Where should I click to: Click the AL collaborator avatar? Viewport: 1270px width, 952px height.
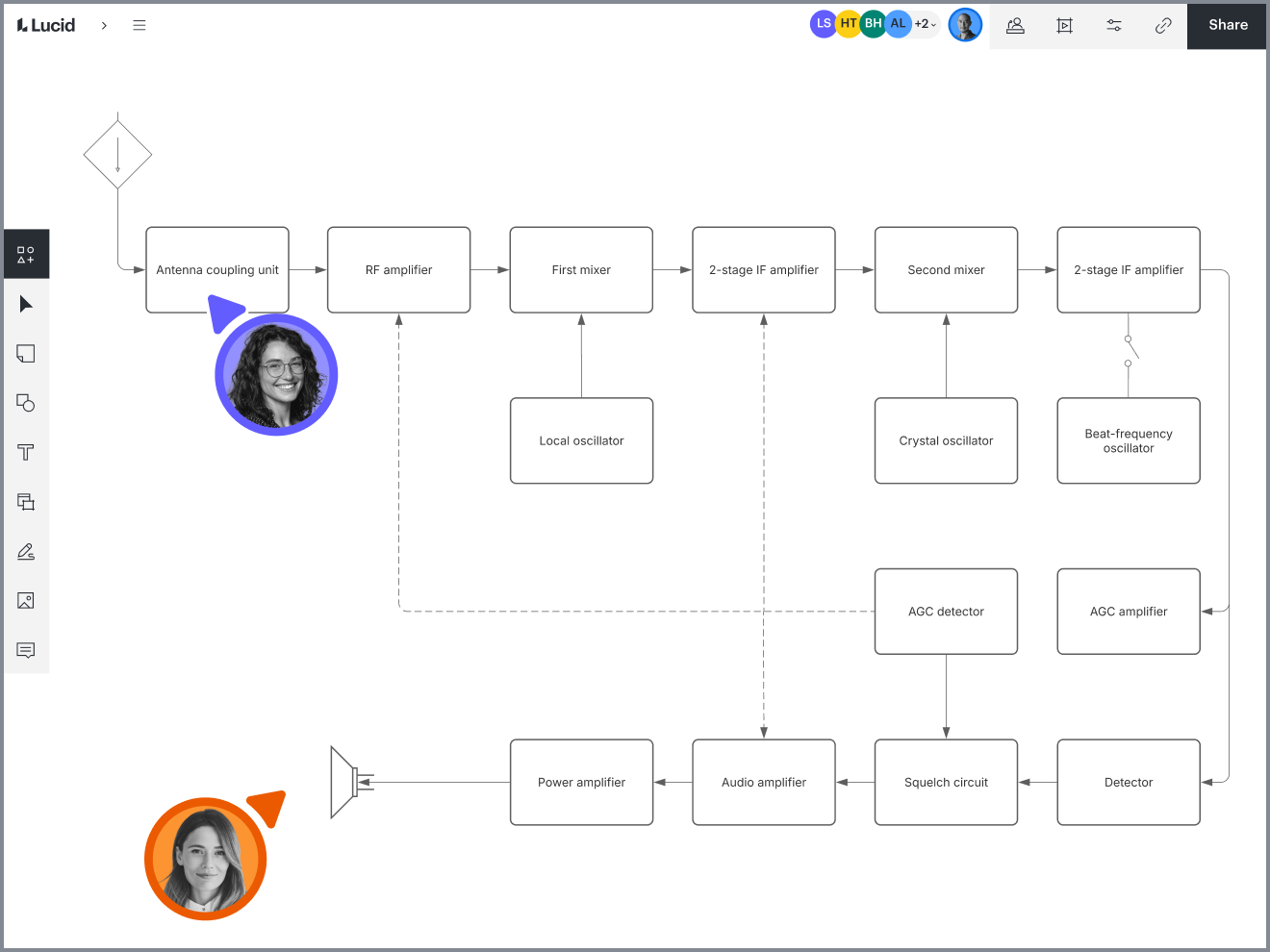pos(899,24)
